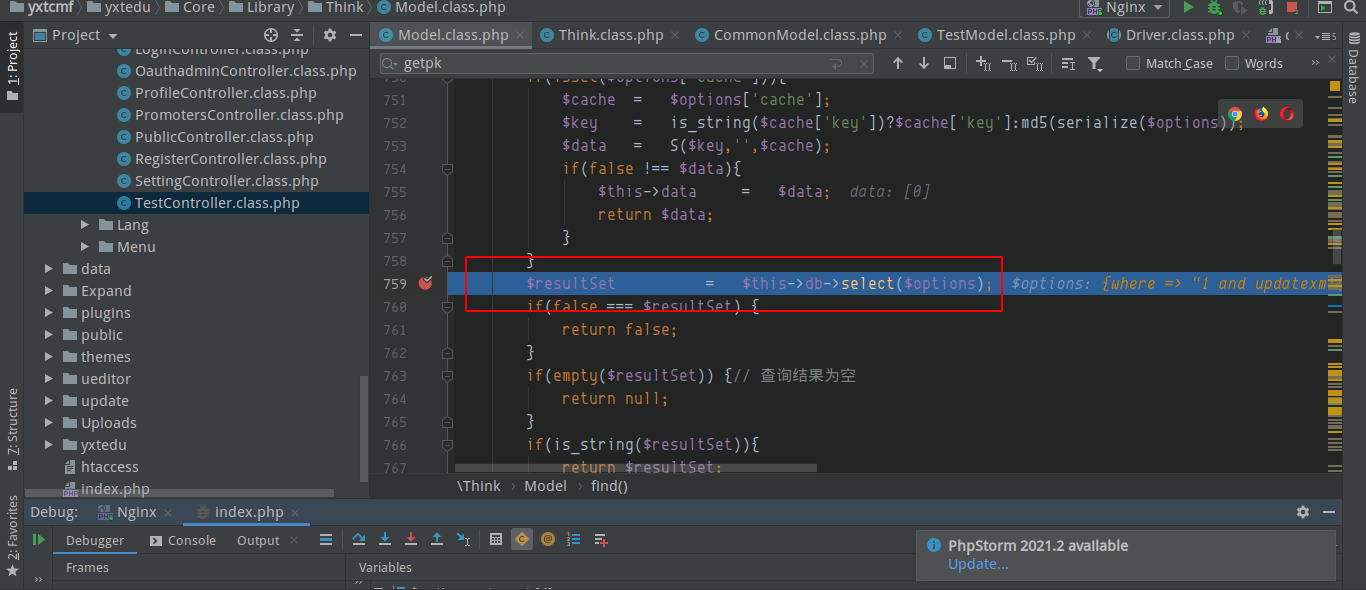Open the Output debug tab
Screen dimensions: 1366x590
[x=258, y=540]
